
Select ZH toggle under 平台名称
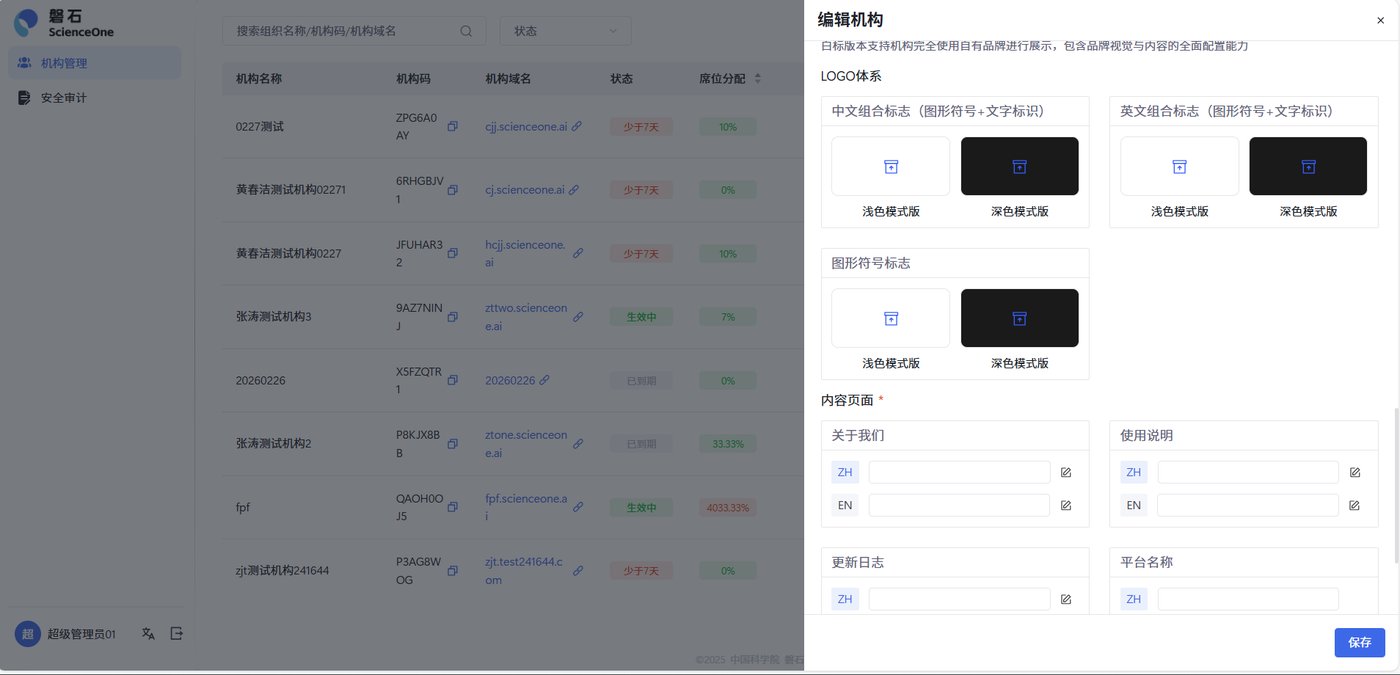click(1133, 598)
